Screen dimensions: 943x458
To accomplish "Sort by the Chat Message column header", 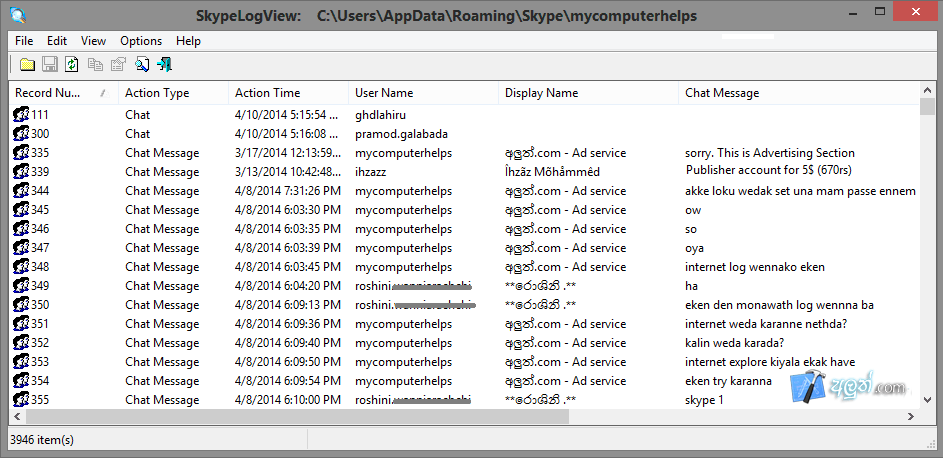I will point(799,93).
